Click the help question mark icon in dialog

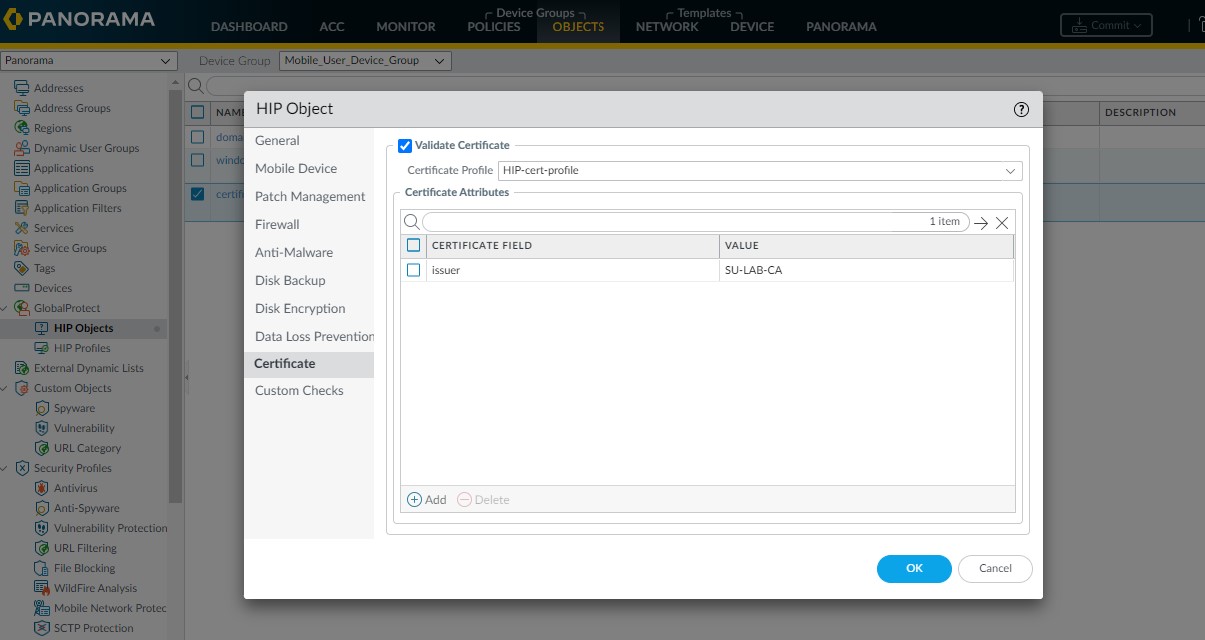(1021, 110)
